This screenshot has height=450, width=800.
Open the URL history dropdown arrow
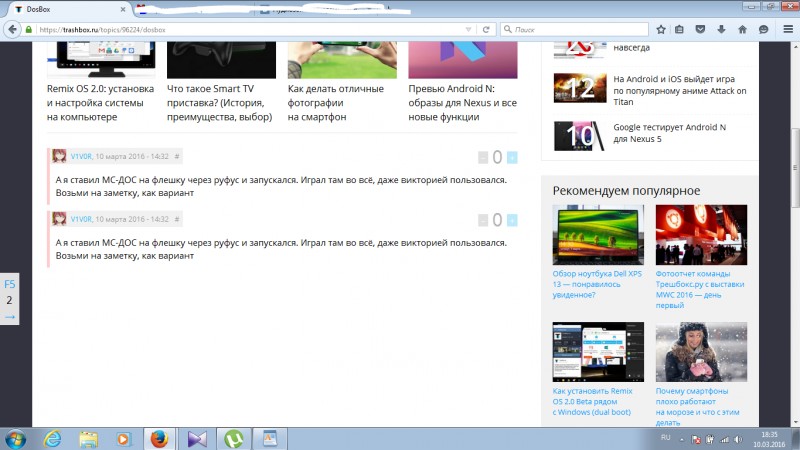click(x=468, y=30)
